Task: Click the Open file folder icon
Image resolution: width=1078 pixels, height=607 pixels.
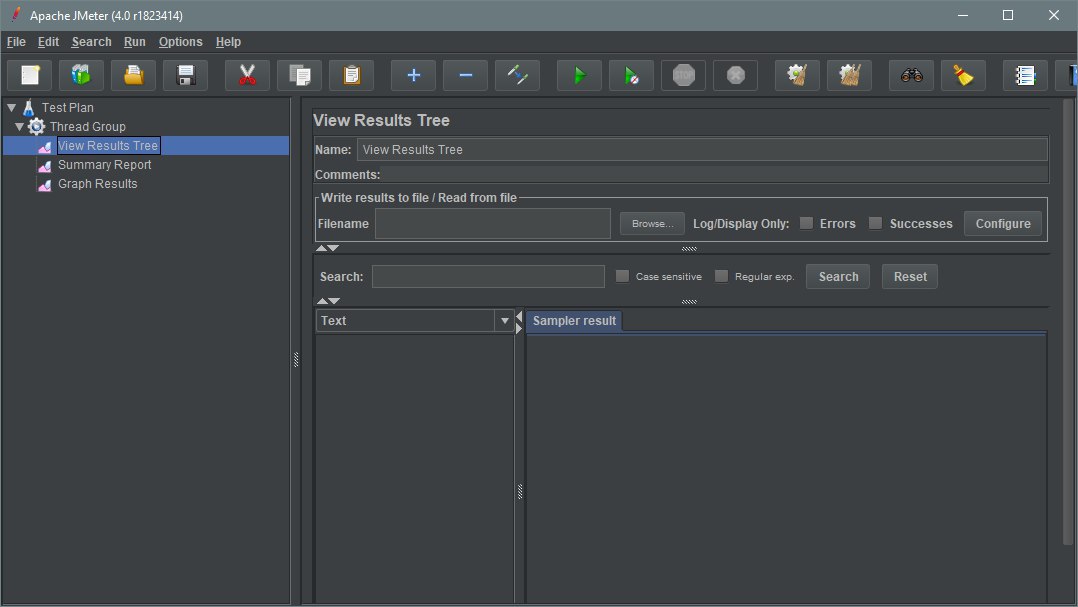Action: click(133, 75)
